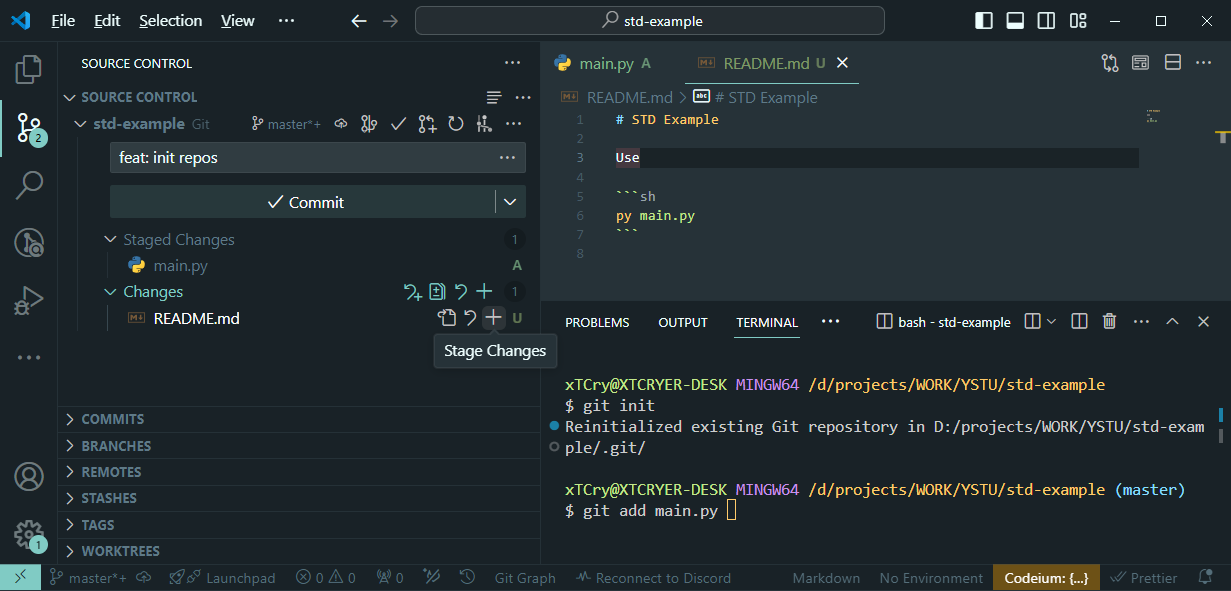Stage README.md with the plus button
1231x591 pixels.
(493, 318)
